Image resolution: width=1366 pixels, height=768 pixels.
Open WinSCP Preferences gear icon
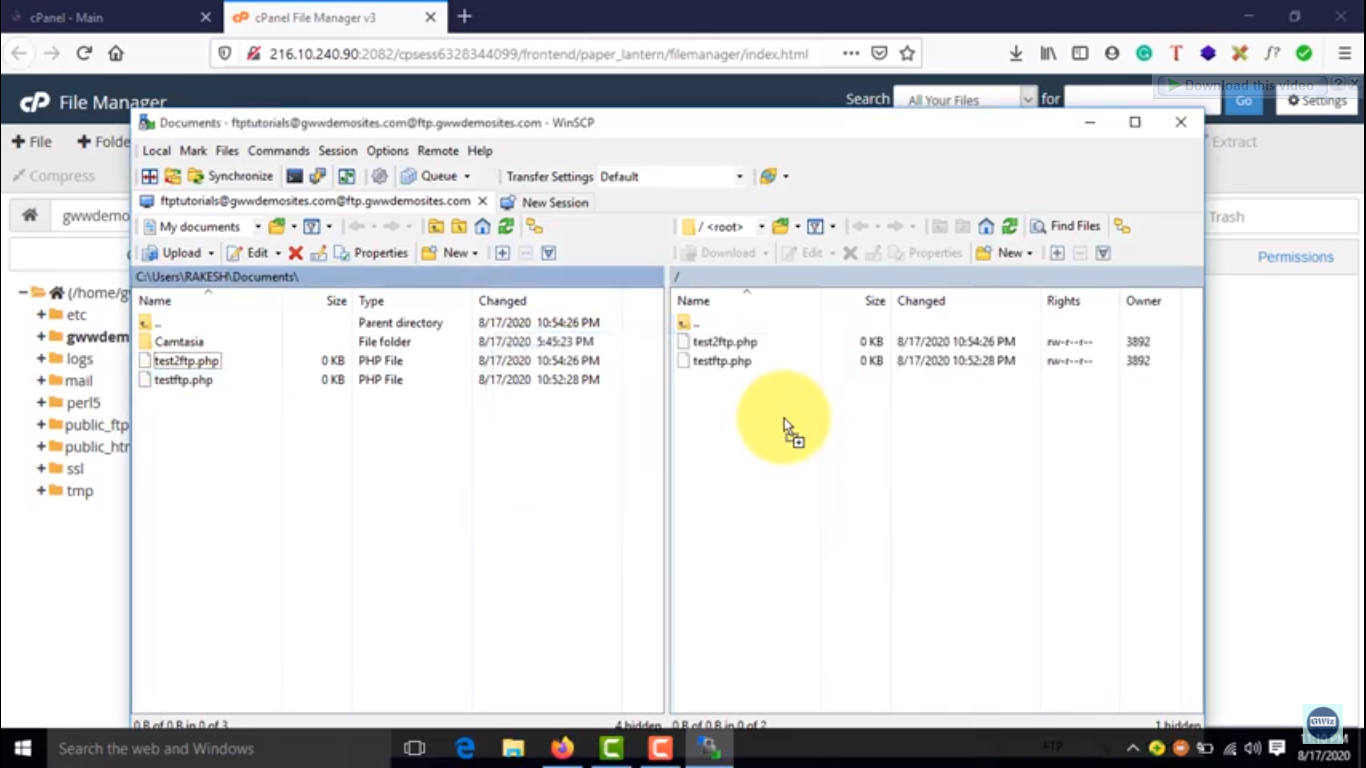point(380,176)
